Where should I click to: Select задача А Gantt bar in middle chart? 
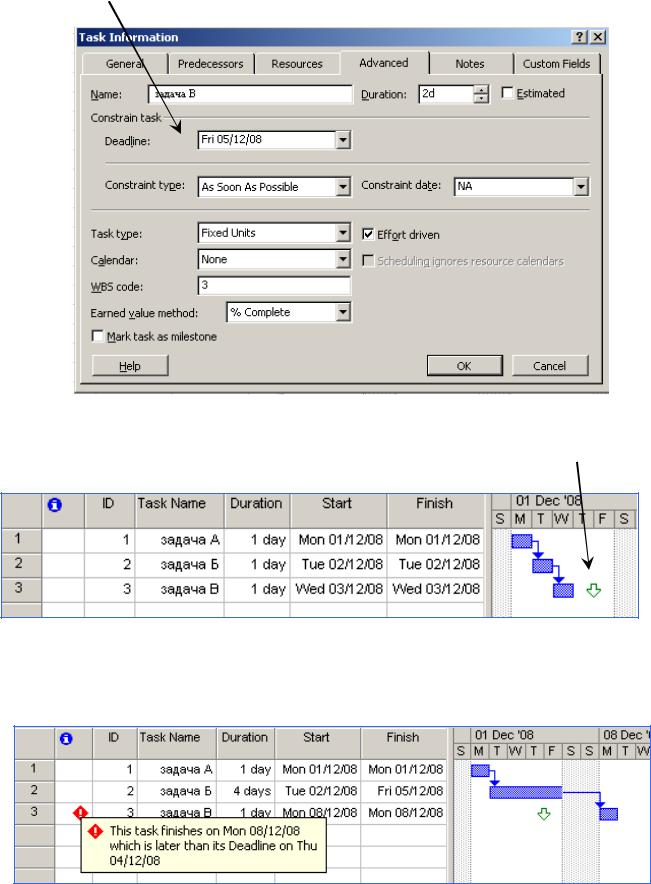(522, 541)
